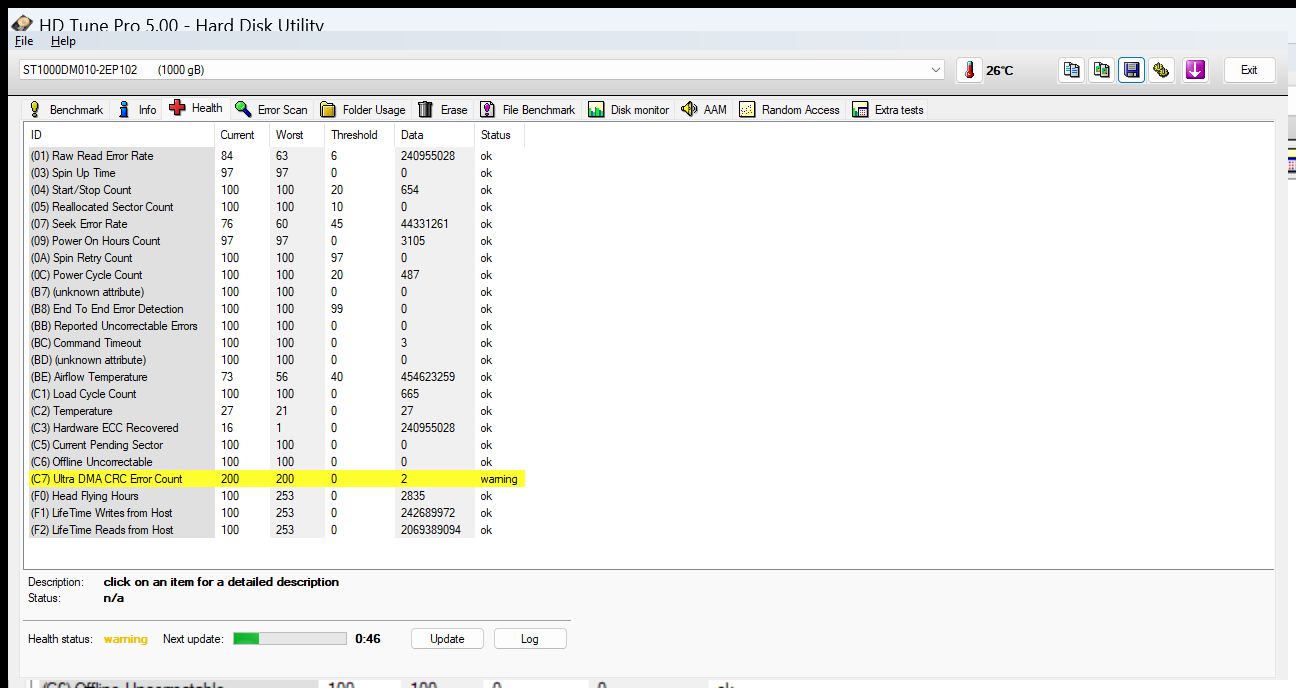The width and height of the screenshot is (1296, 688).
Task: Click the Exit button
Action: click(1249, 70)
